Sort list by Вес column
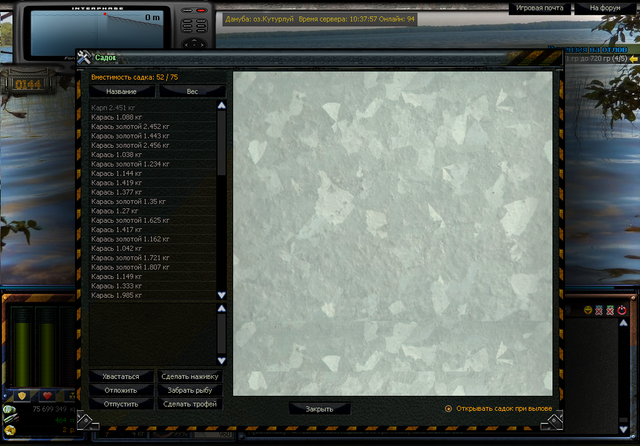Screen dimensions: 640x446 pos(192,91)
